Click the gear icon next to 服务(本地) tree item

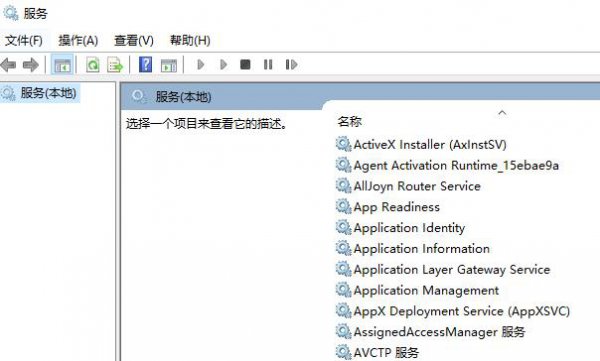coord(8,93)
